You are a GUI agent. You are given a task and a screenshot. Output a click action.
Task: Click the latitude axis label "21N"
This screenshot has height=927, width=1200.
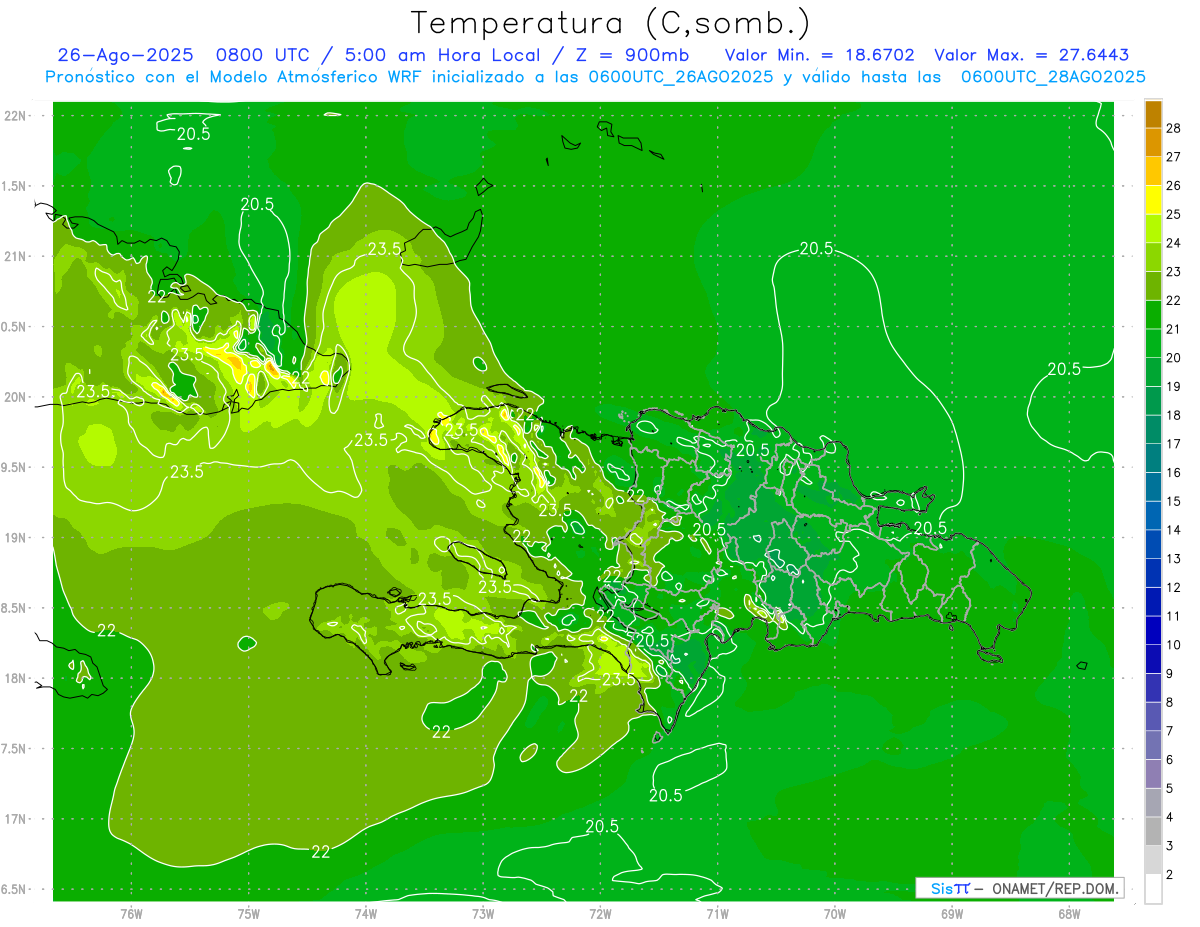click(x=15, y=256)
